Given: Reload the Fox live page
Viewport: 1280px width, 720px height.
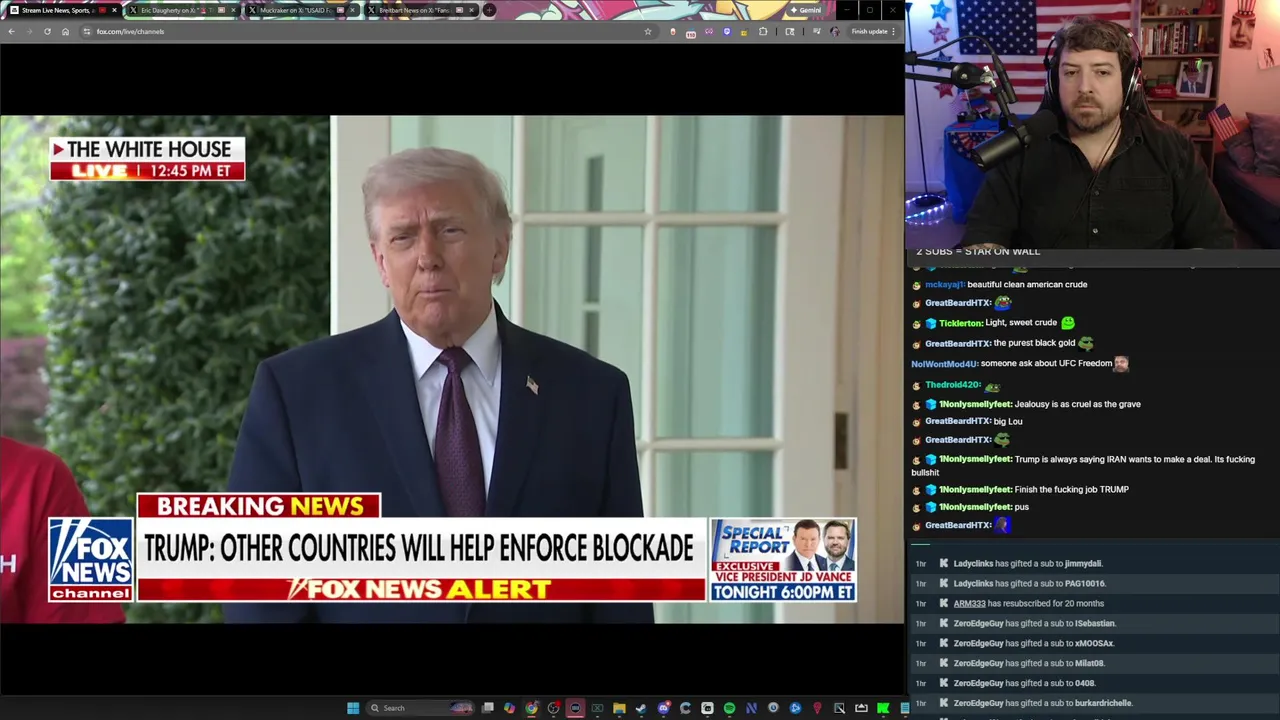Looking at the screenshot, I should tap(47, 31).
